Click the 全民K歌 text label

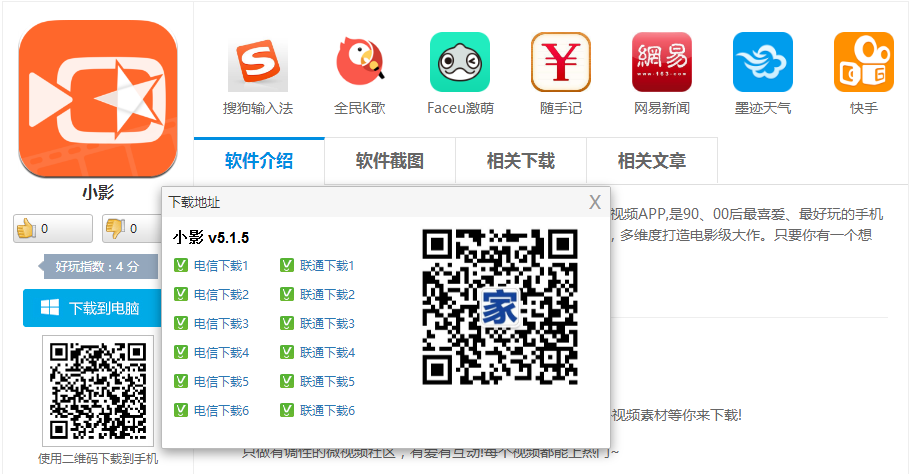tap(359, 108)
